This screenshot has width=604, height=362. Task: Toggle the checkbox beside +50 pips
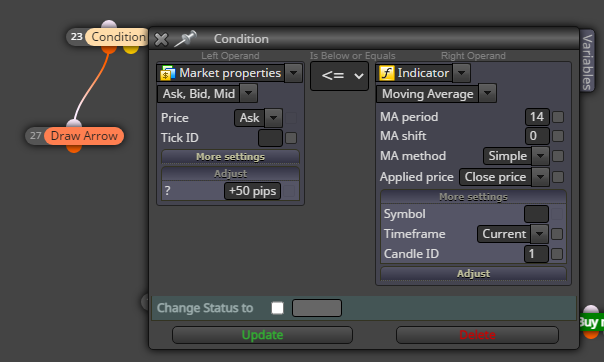point(290,191)
